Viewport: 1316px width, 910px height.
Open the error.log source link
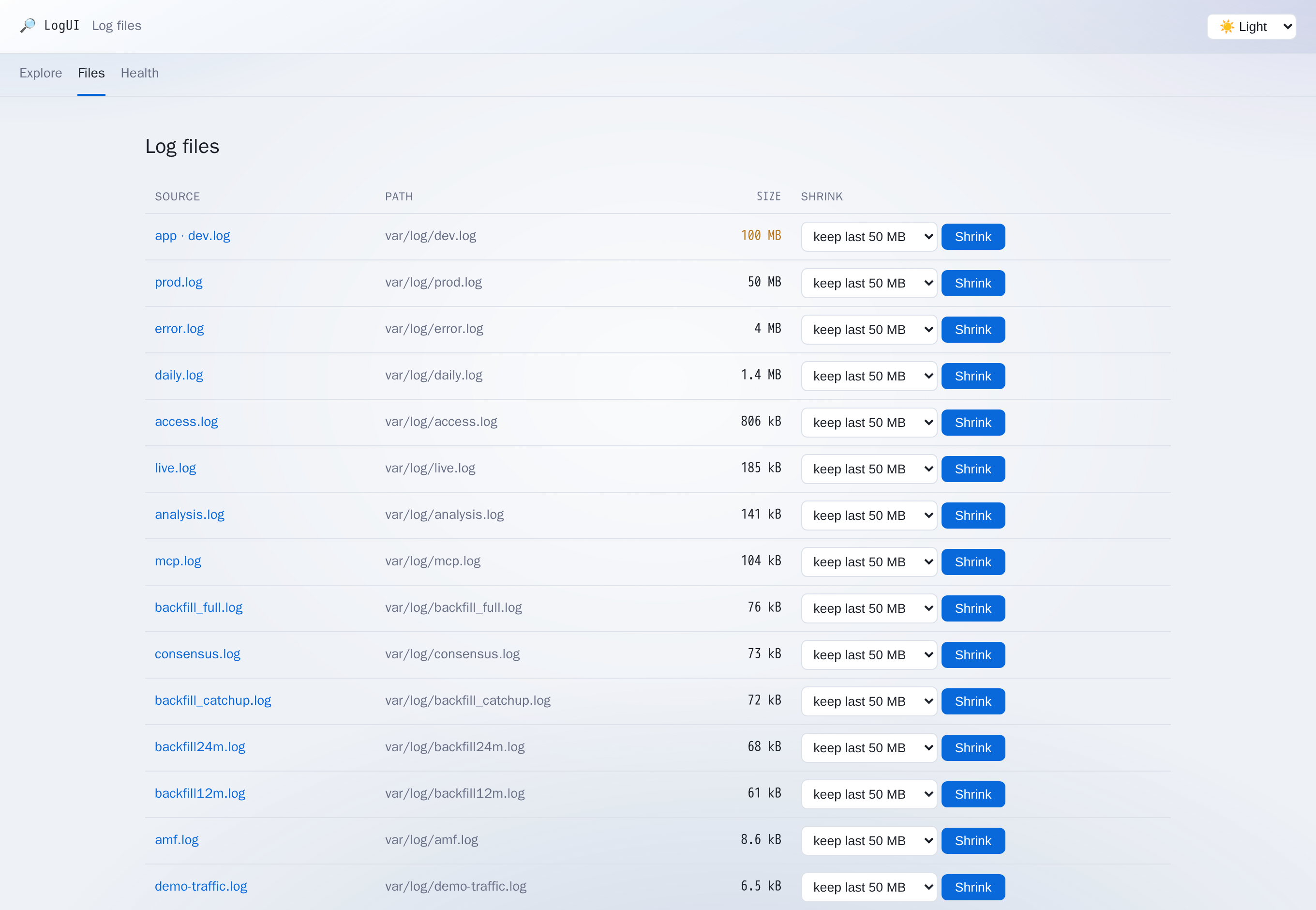click(179, 328)
